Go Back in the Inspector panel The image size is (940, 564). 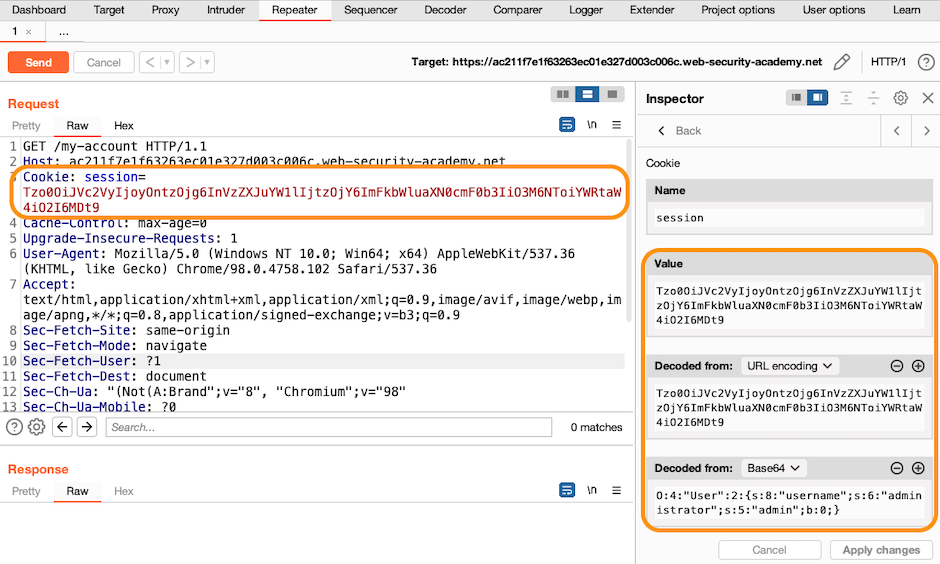pyautogui.click(x=678, y=131)
